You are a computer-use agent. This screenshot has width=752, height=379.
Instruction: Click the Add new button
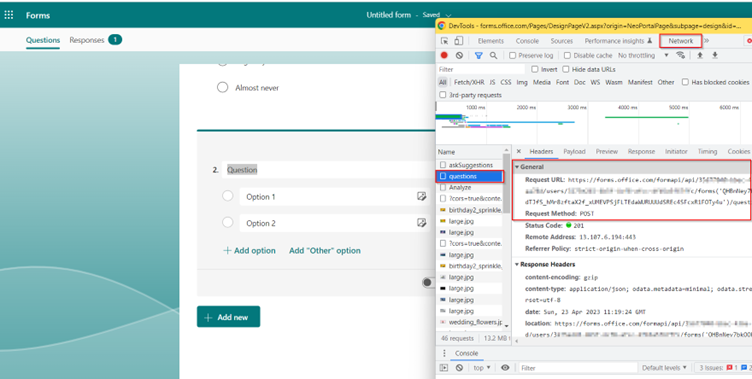[x=228, y=317]
